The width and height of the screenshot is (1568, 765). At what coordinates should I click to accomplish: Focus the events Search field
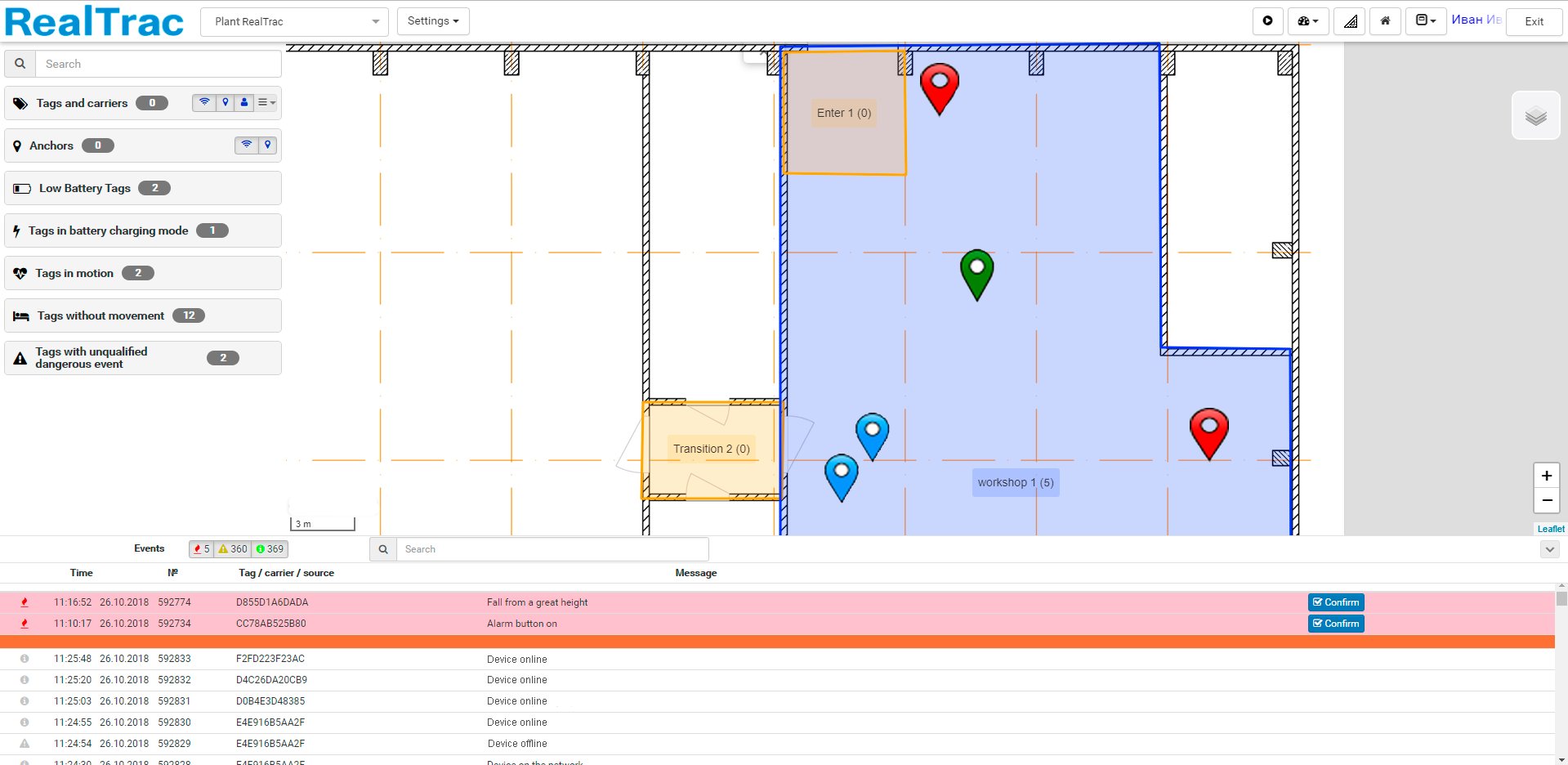click(552, 549)
